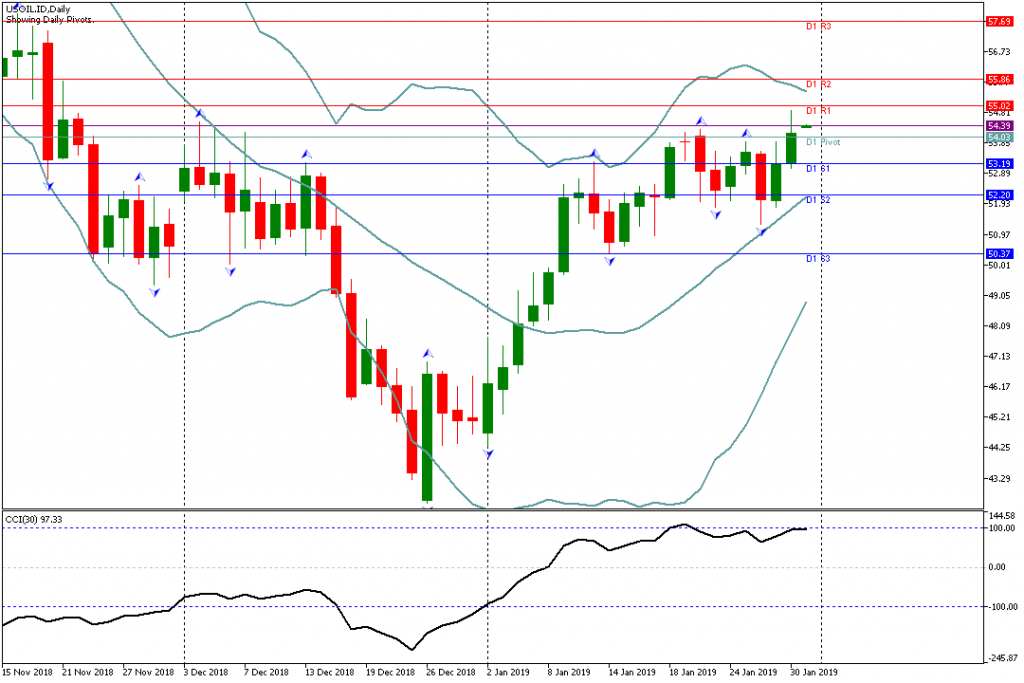Click the 100.00 level on CCI scale
The image size is (1024, 683).
[1000, 528]
